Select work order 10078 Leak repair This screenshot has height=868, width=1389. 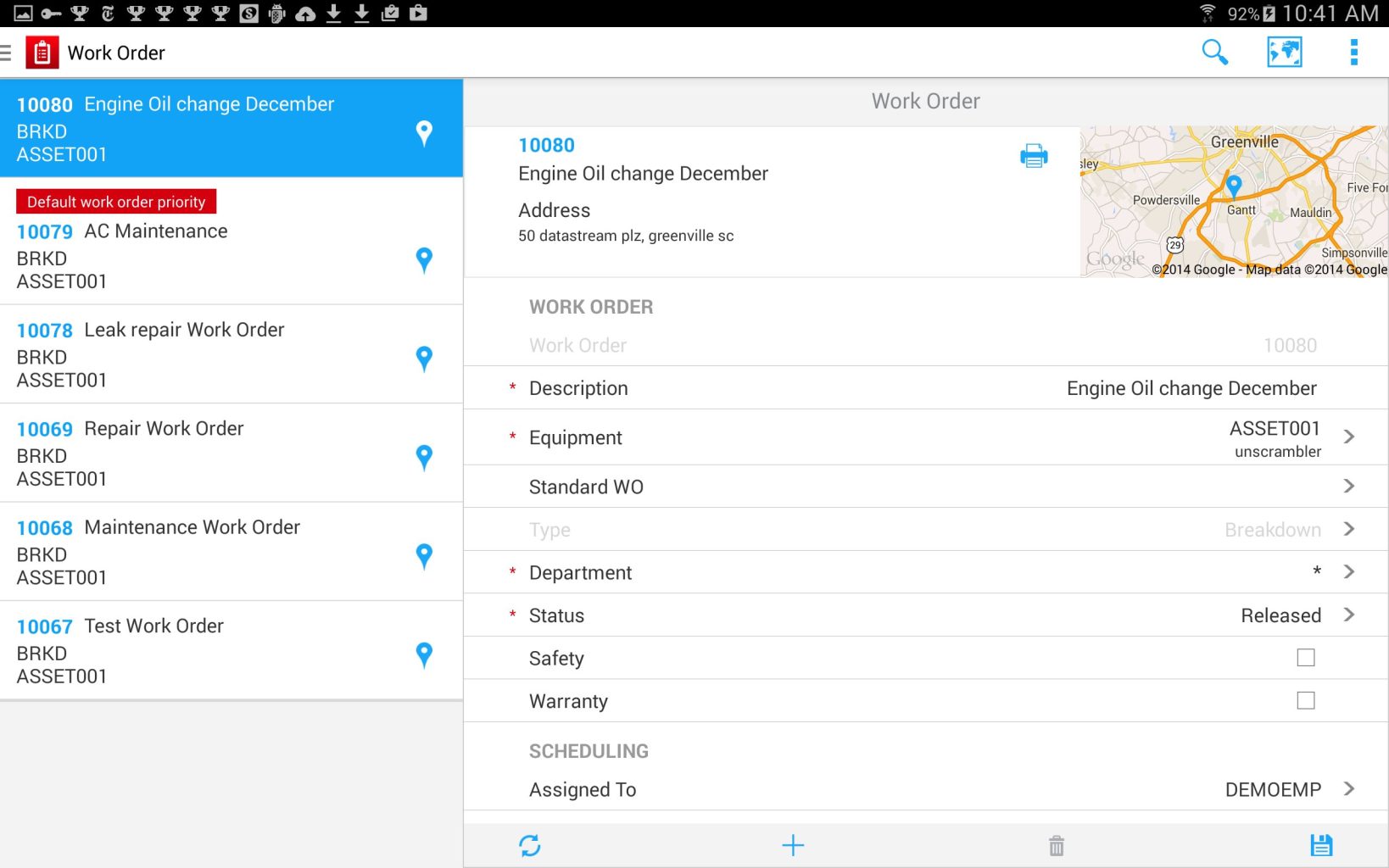231,354
